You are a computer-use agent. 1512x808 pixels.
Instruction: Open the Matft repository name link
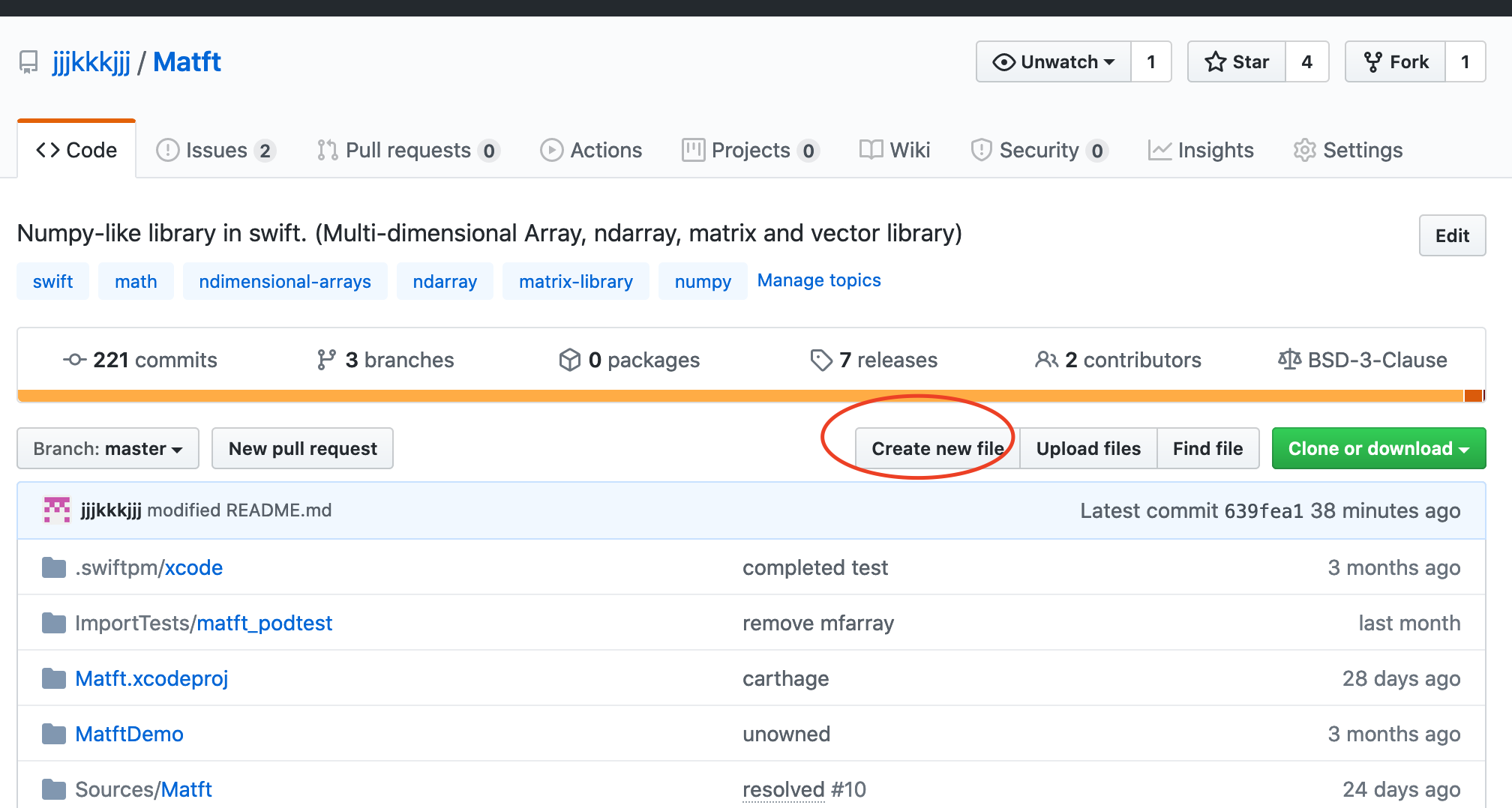point(187,61)
